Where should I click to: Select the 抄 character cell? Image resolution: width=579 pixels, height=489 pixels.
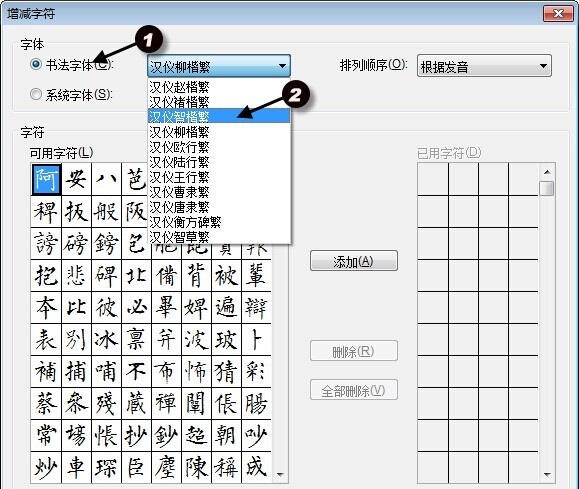(x=136, y=435)
